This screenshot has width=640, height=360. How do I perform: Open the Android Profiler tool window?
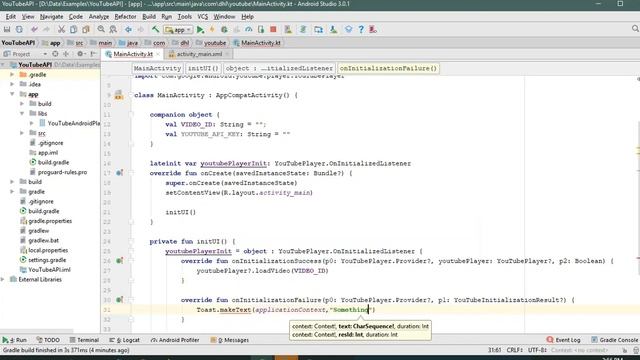coord(175,340)
